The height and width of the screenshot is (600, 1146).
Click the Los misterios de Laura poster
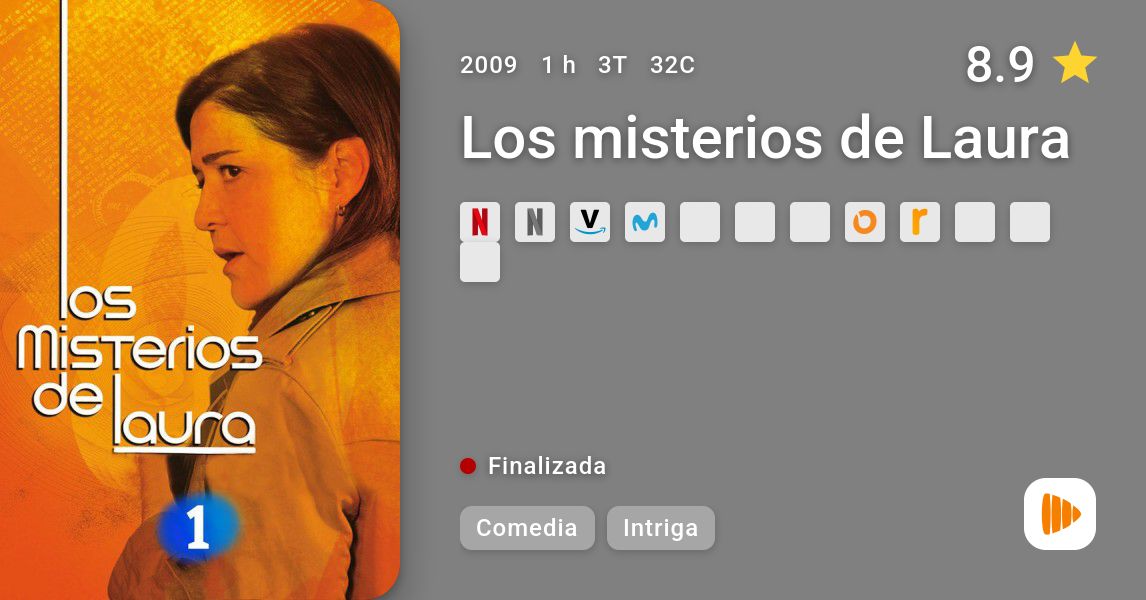[200, 300]
